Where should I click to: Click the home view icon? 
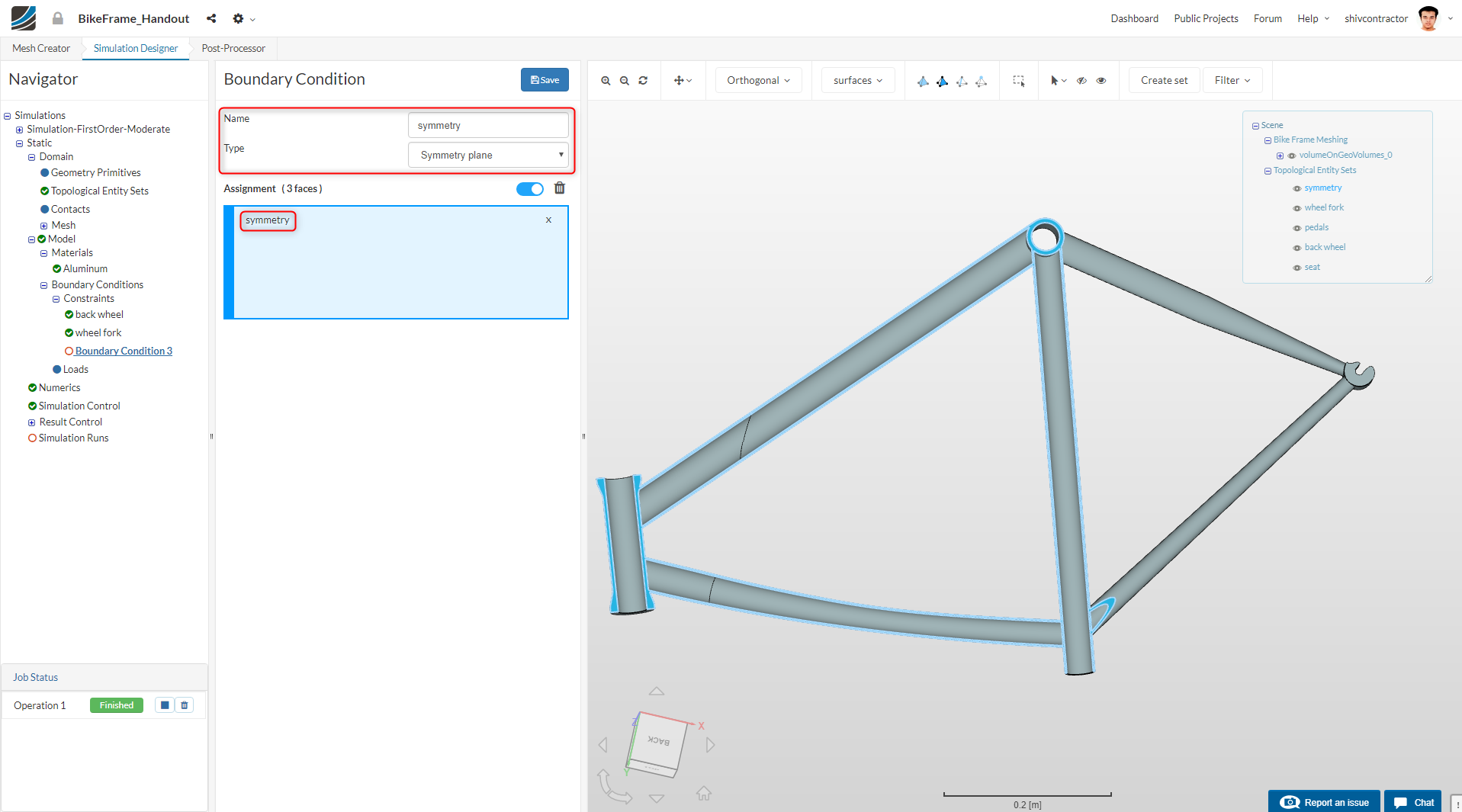coord(704,794)
